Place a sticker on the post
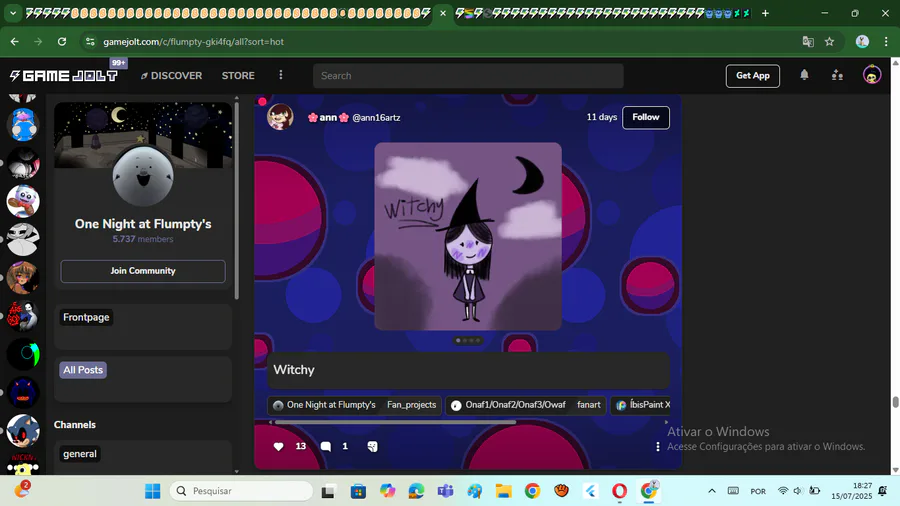The width and height of the screenshot is (900, 506). pos(373,446)
